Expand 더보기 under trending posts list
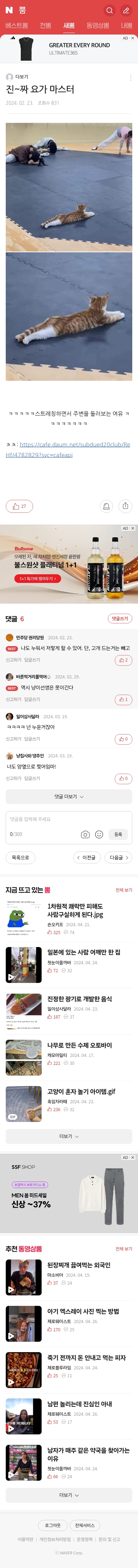The height and width of the screenshot is (1568, 138). point(69,1136)
